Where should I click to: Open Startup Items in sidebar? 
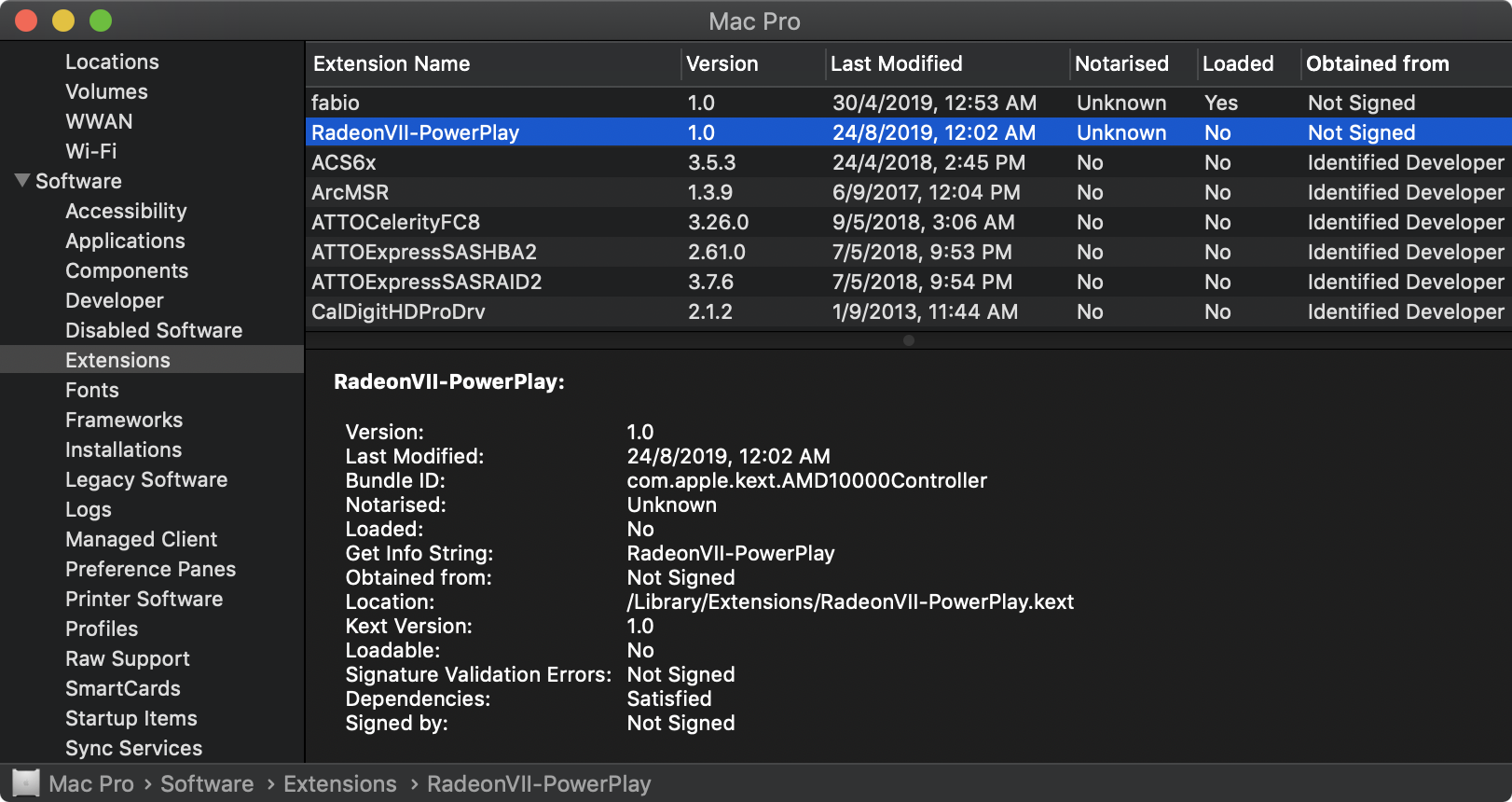(x=131, y=718)
